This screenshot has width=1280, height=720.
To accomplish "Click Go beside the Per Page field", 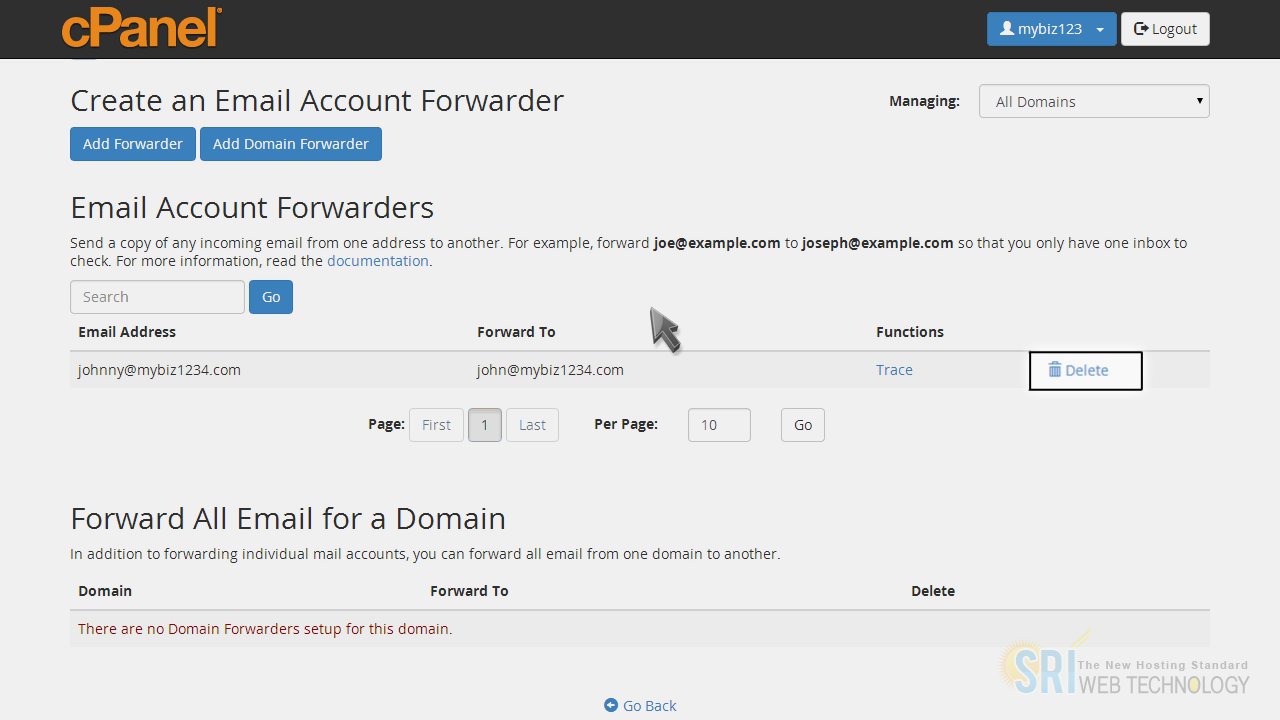I will 802,425.
